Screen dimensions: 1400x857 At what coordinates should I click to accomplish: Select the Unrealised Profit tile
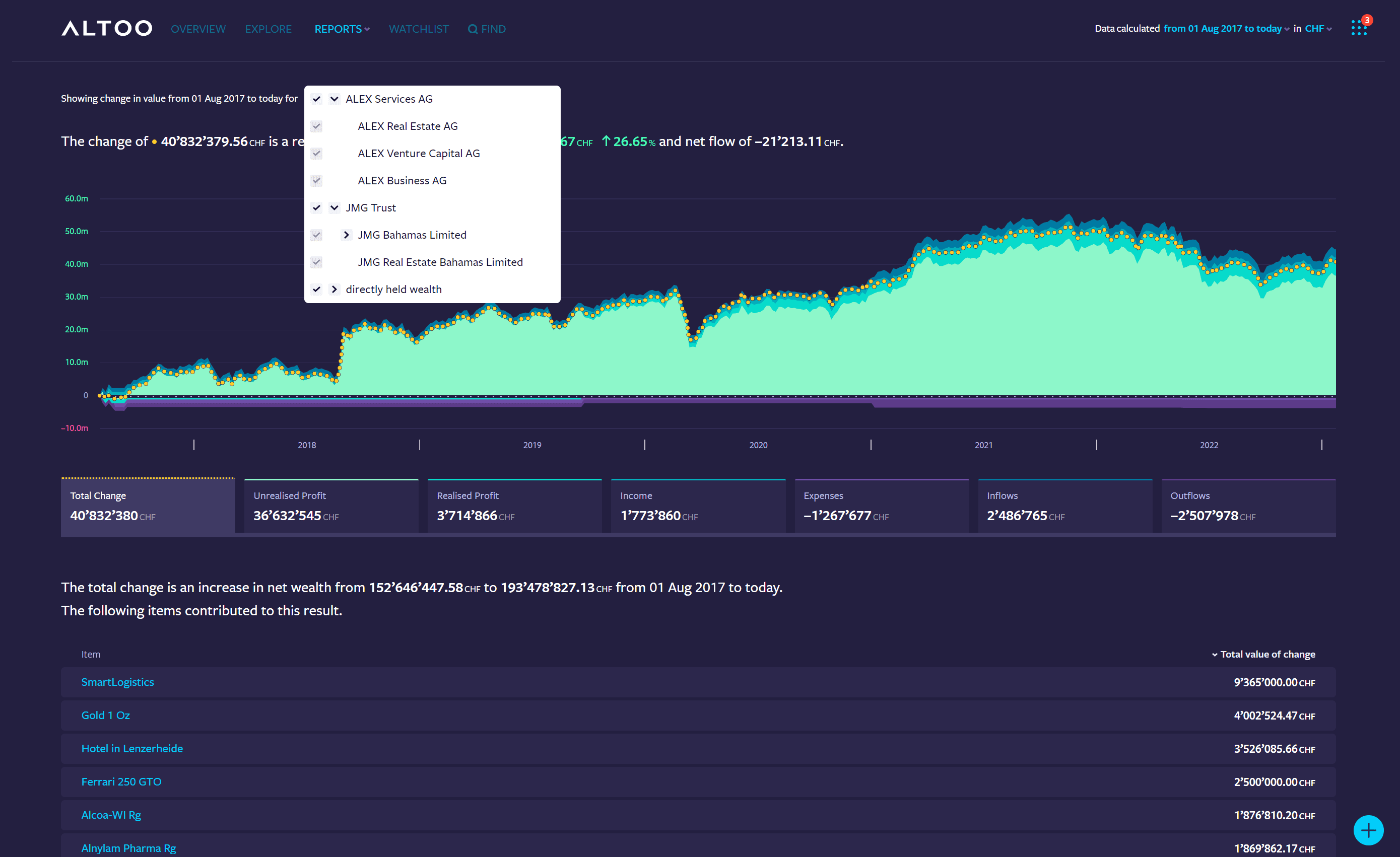330,506
